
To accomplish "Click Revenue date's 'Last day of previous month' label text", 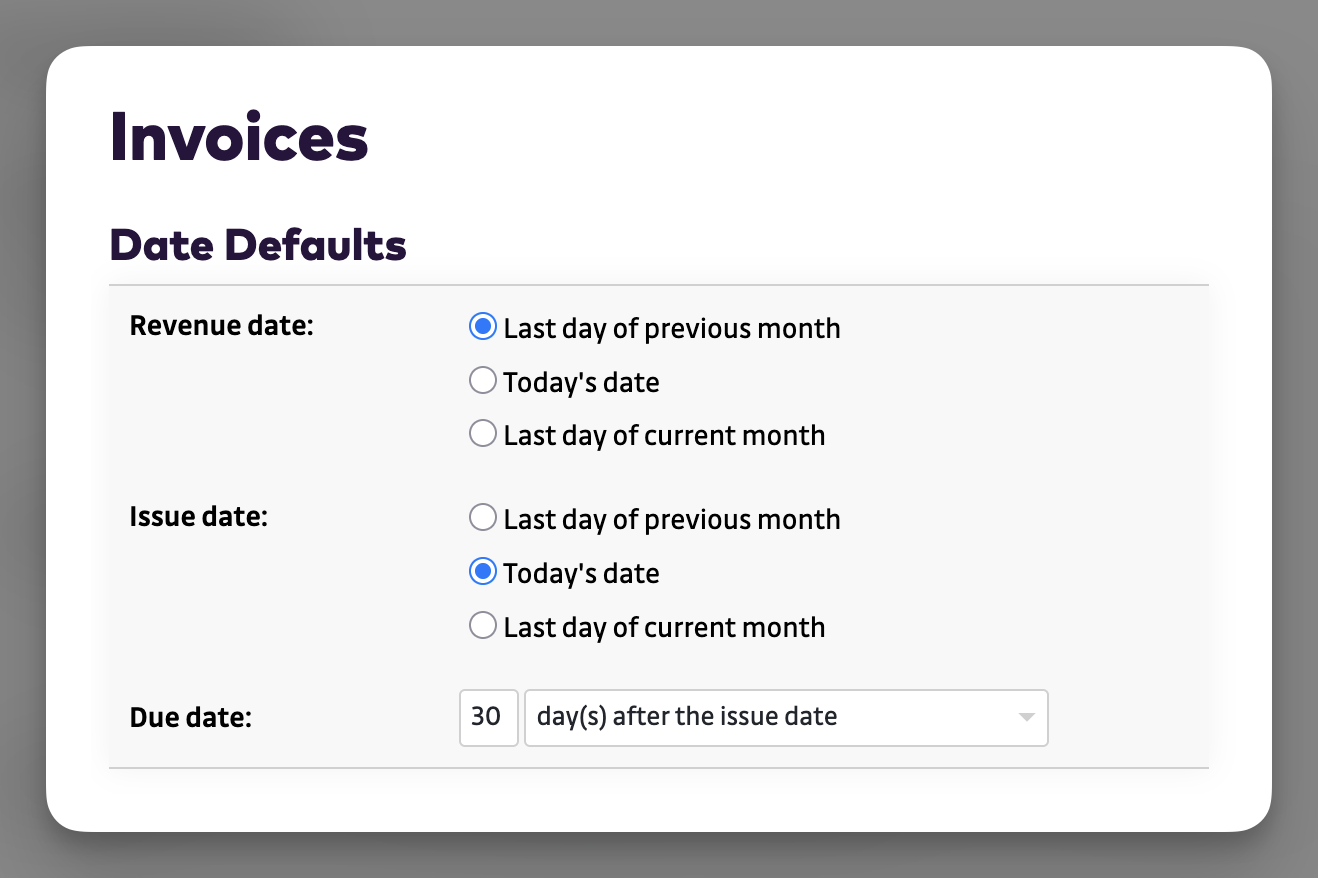I will pyautogui.click(x=672, y=328).
